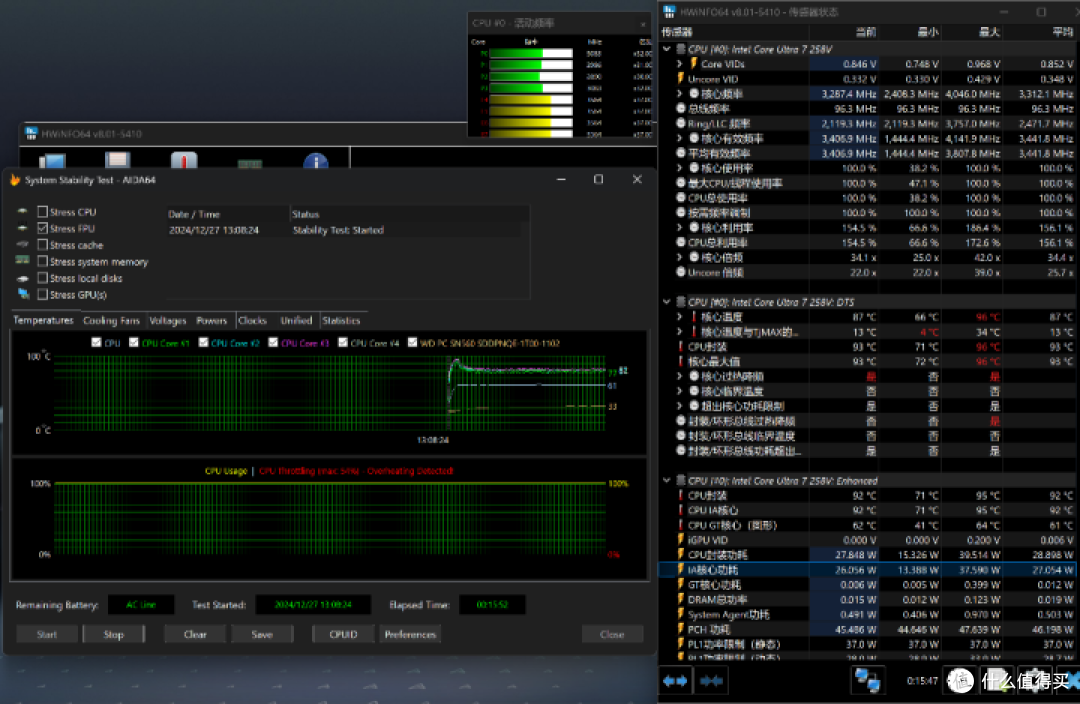Open Sensors thermometer icon in HWiNFO64 main toolbar
The image size is (1080, 704).
184,161
